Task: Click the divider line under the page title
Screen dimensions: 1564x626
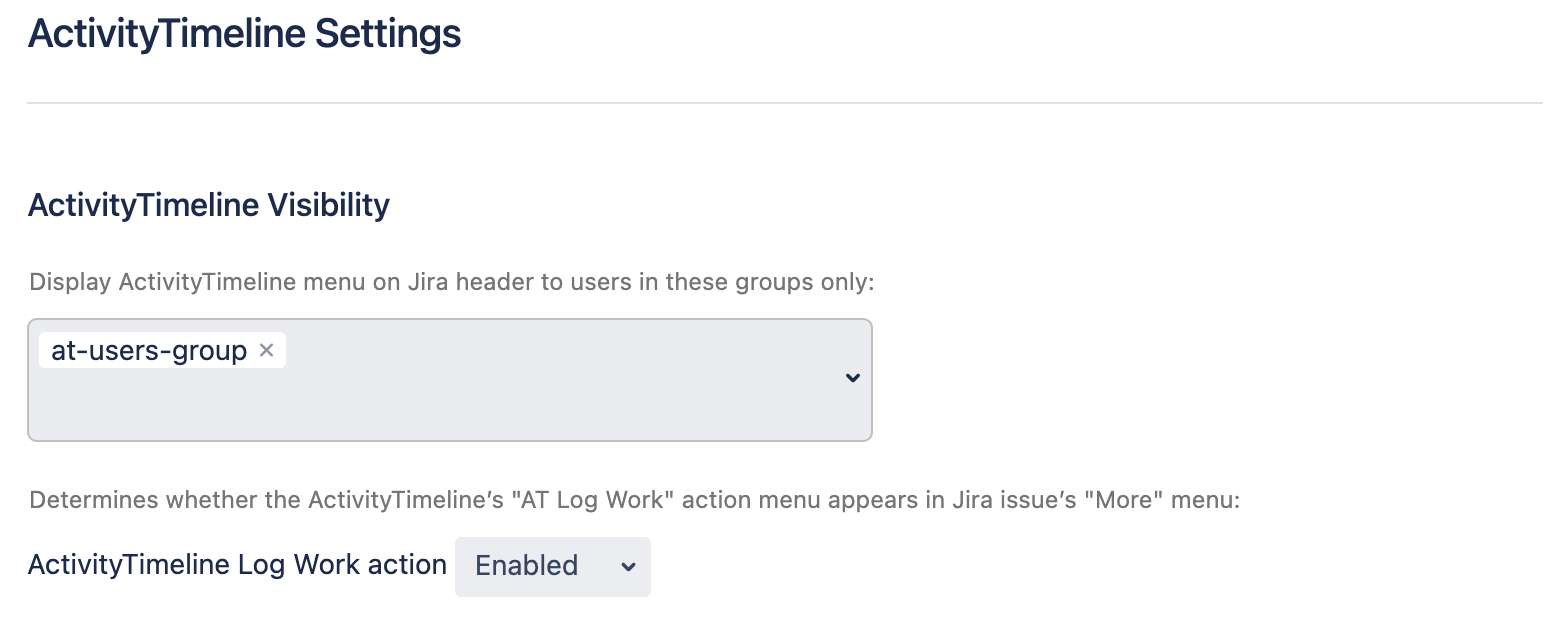Action: (784, 103)
